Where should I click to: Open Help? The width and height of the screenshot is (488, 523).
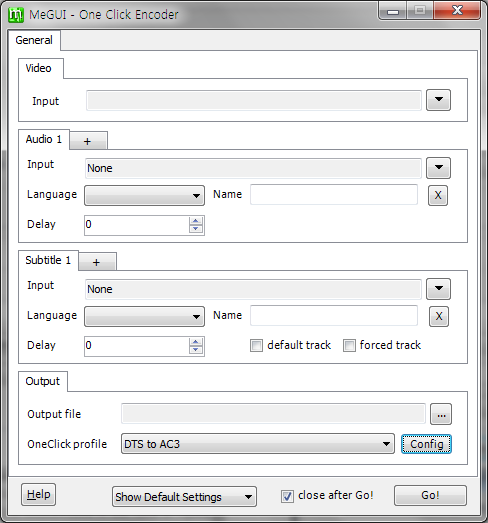point(38,495)
